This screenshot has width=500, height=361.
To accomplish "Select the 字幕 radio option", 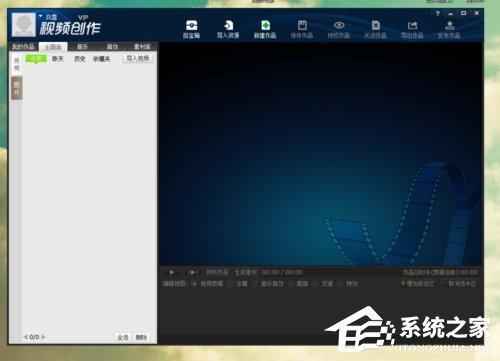I will [238, 284].
